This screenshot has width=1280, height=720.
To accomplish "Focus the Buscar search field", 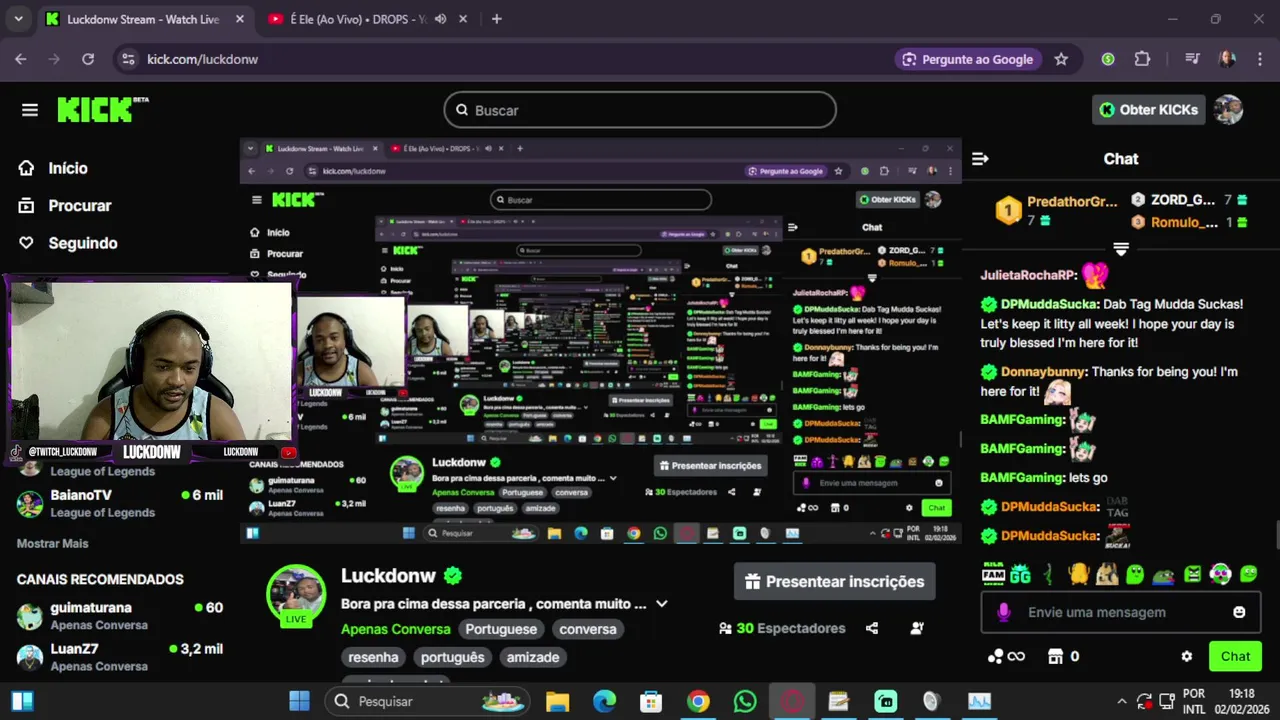I will pyautogui.click(x=640, y=110).
